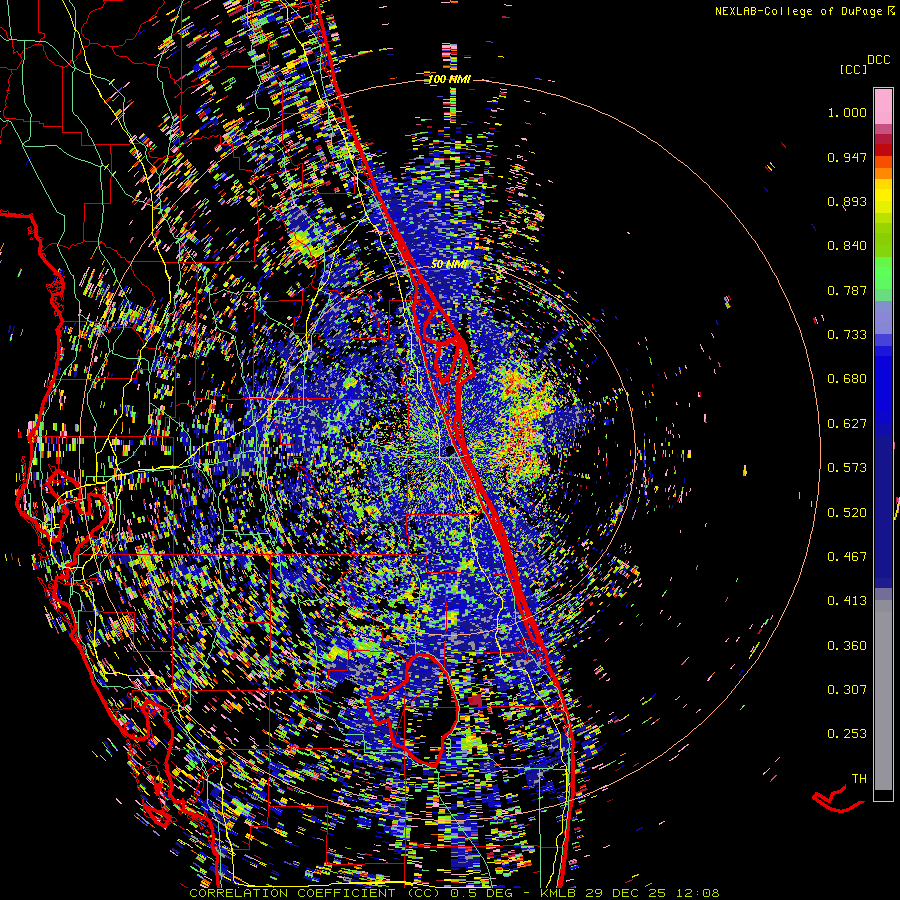Click the 0.733 legend value
This screenshot has width=900, height=900.
coord(847,335)
